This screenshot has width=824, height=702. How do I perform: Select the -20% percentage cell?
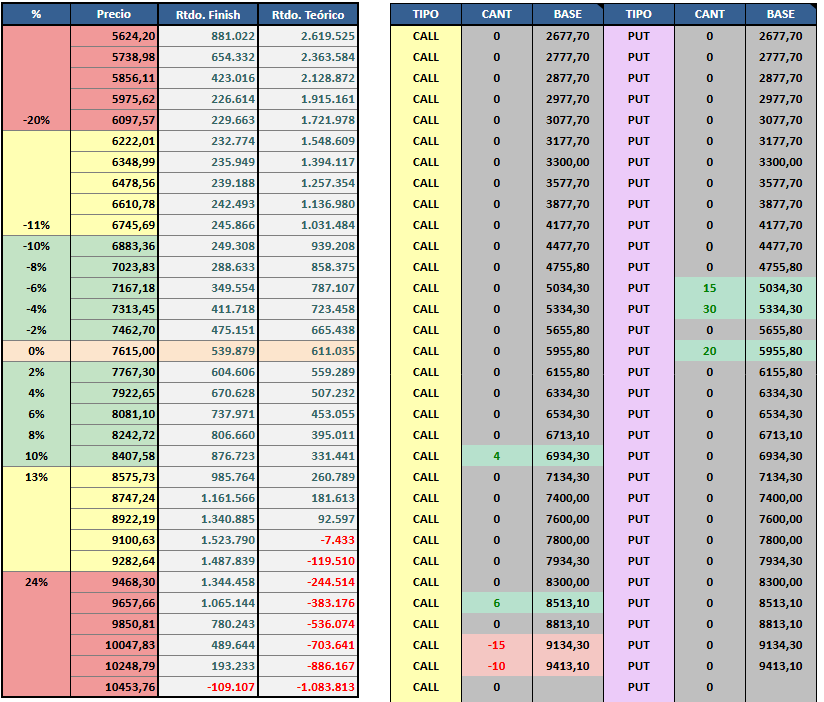pyautogui.click(x=36, y=120)
